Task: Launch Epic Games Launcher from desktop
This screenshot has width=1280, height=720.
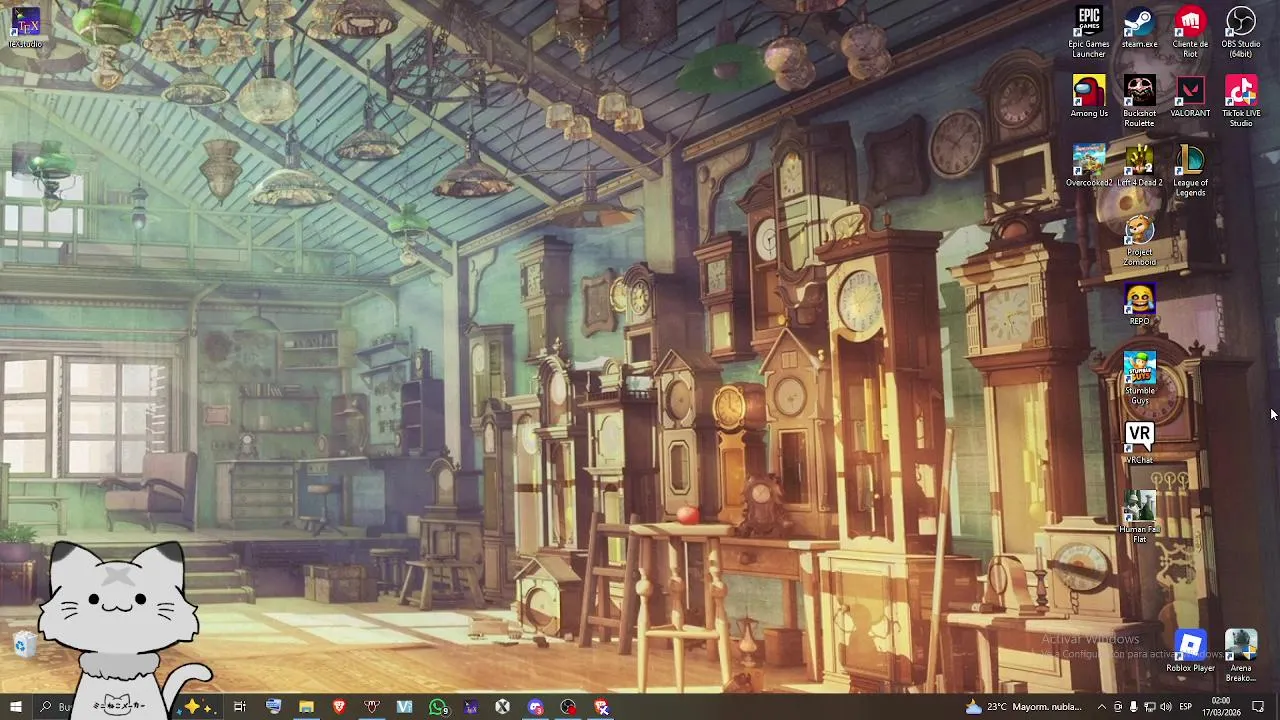Action: coord(1089,33)
